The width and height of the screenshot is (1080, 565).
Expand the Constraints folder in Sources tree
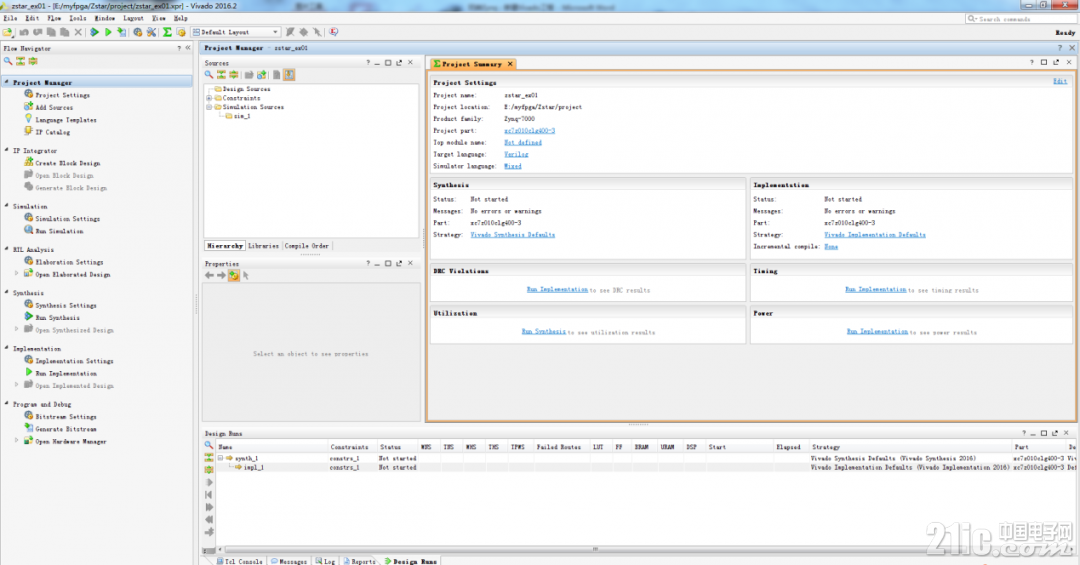[209, 98]
